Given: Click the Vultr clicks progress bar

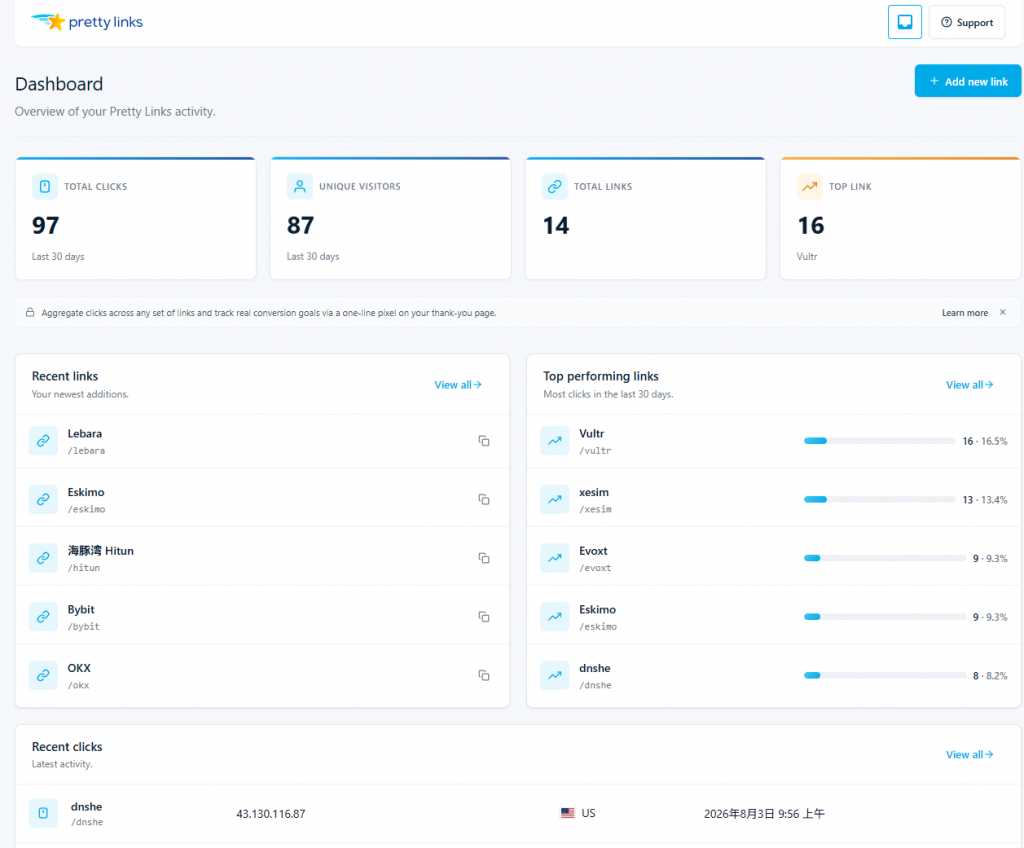Looking at the screenshot, I should click(x=879, y=441).
